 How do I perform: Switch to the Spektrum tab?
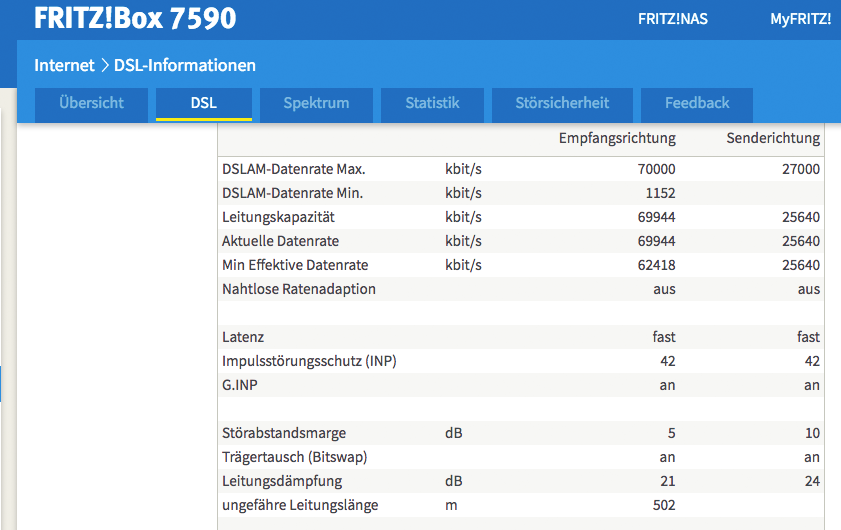coord(316,105)
